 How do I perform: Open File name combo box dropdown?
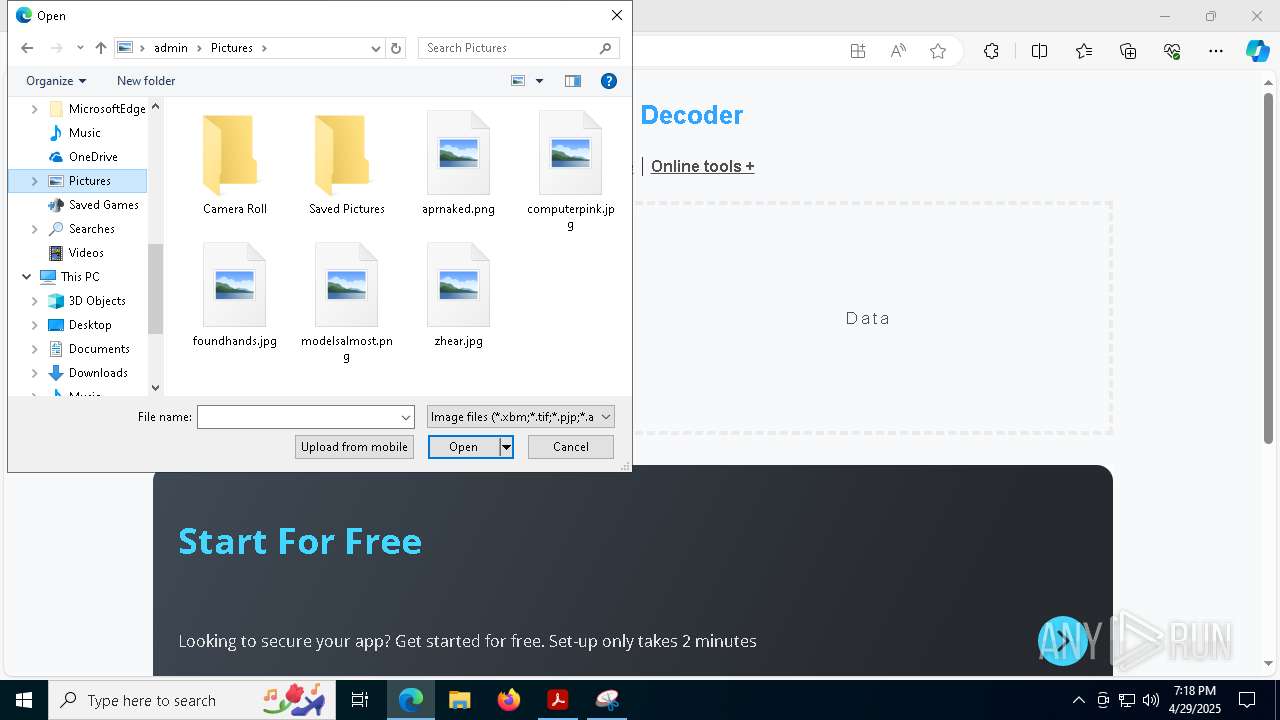click(406, 417)
